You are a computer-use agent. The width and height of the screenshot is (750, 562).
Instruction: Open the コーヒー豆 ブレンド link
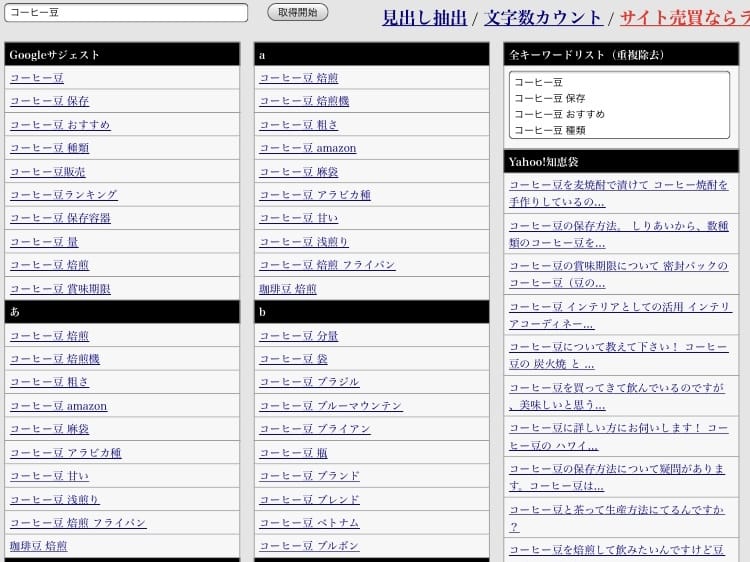coord(309,499)
